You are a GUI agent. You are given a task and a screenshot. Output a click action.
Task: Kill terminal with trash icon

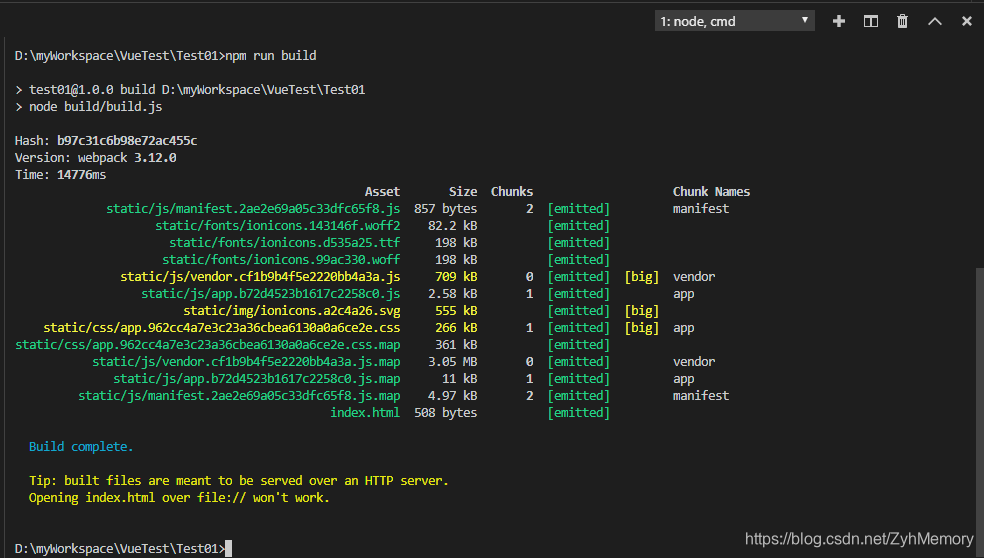point(902,21)
